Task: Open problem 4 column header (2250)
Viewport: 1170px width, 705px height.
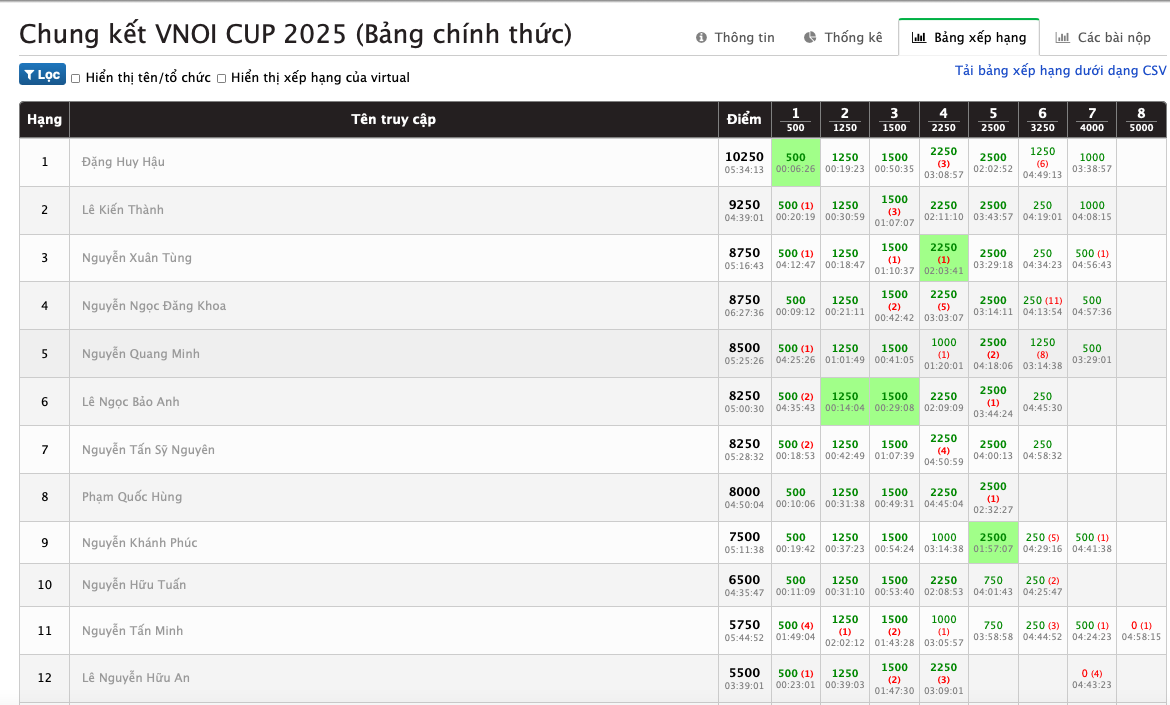Action: [943, 119]
